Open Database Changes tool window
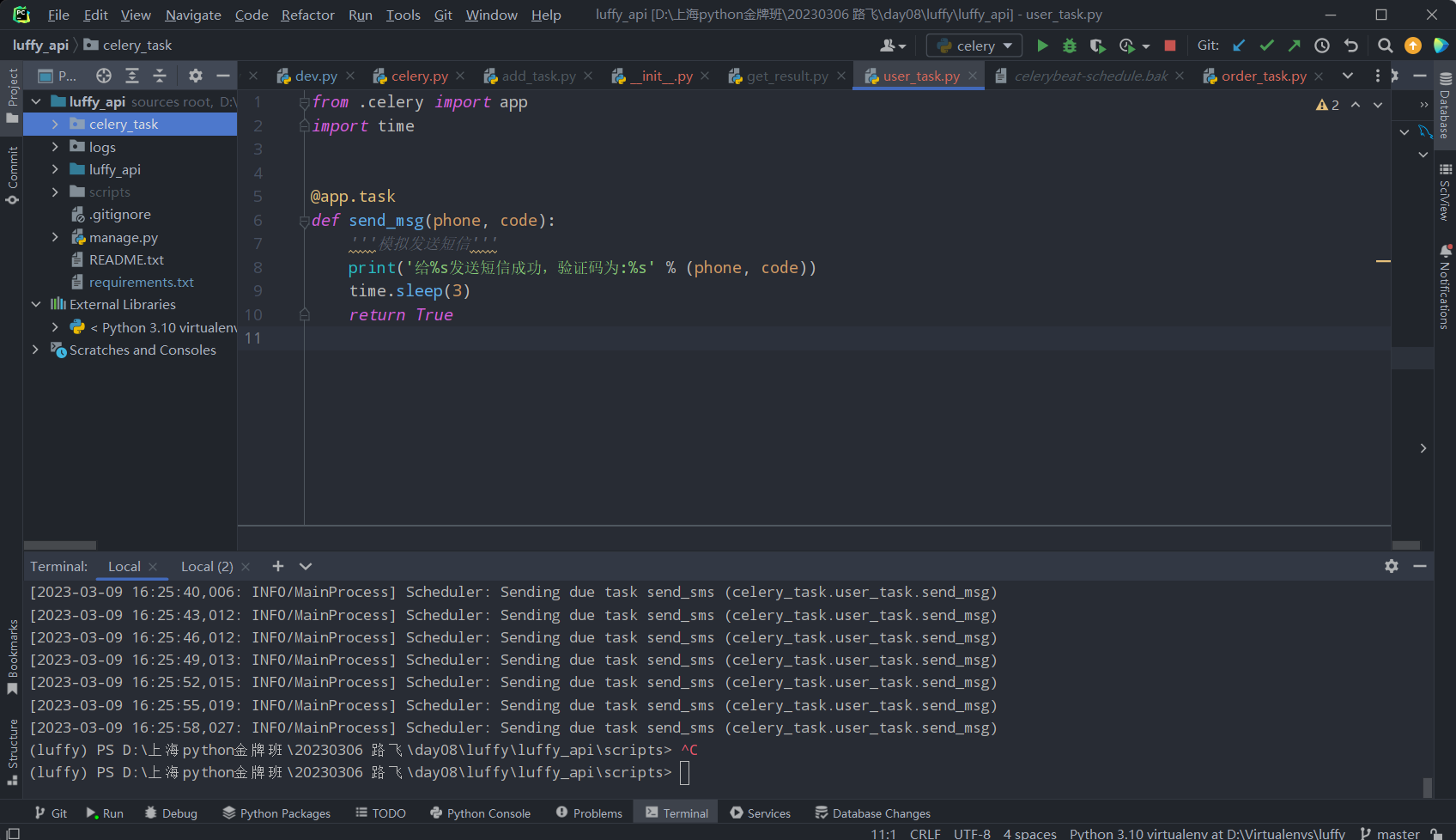The image size is (1456, 840). 872,813
